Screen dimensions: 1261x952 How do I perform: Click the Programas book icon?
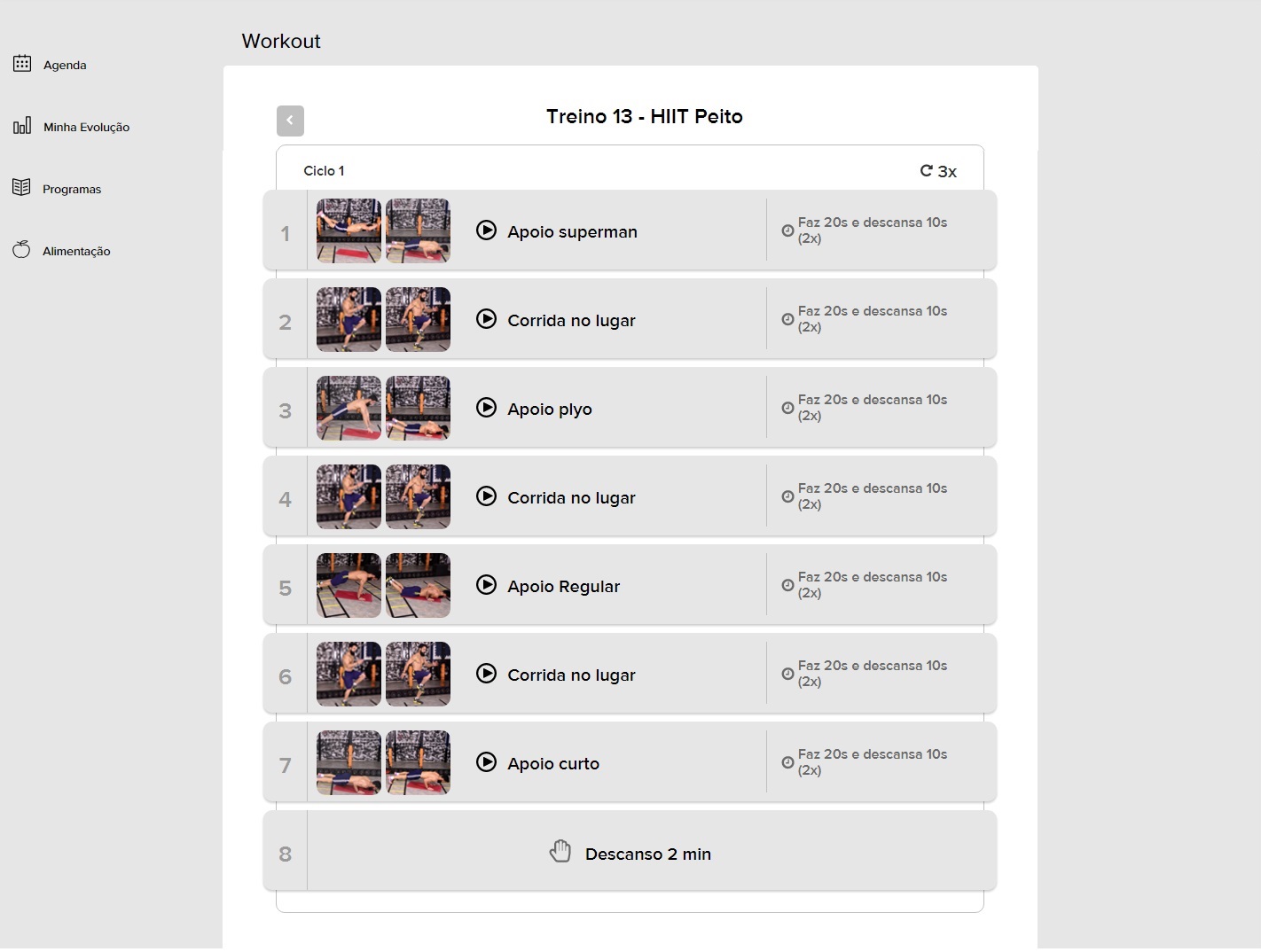[21, 188]
